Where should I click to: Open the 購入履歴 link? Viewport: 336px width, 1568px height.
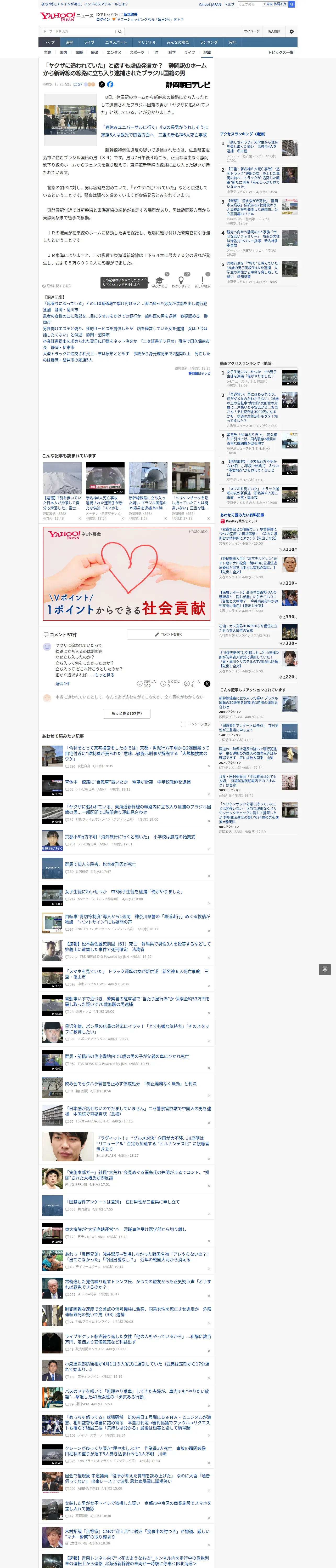pos(274,32)
